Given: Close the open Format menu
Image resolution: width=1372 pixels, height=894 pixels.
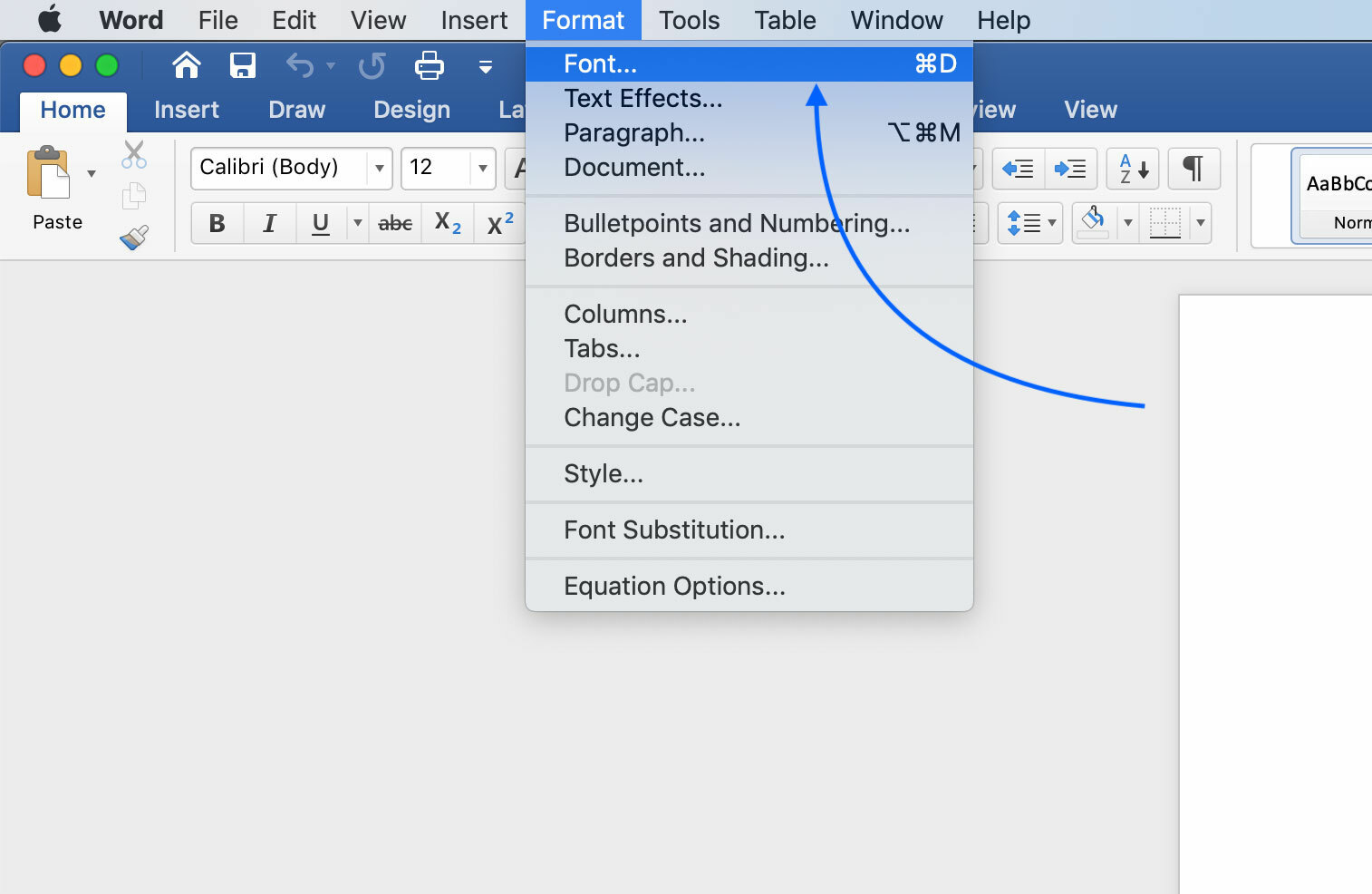Looking at the screenshot, I should pos(583,20).
